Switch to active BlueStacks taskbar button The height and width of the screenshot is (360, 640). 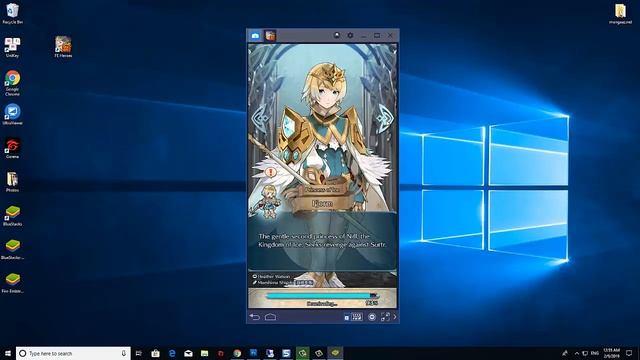(x=335, y=353)
